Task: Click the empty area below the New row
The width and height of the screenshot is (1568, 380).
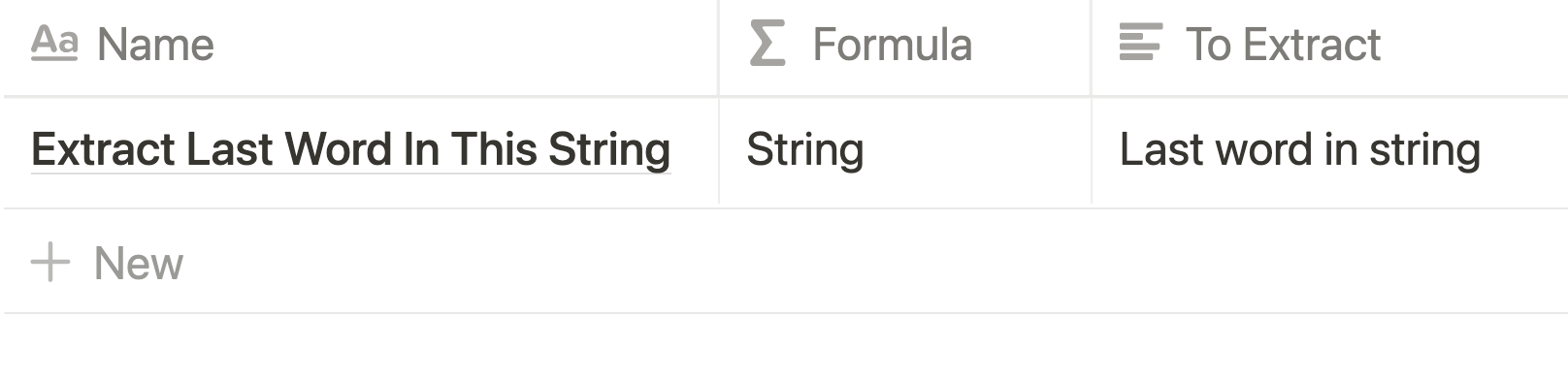Action: point(784,347)
